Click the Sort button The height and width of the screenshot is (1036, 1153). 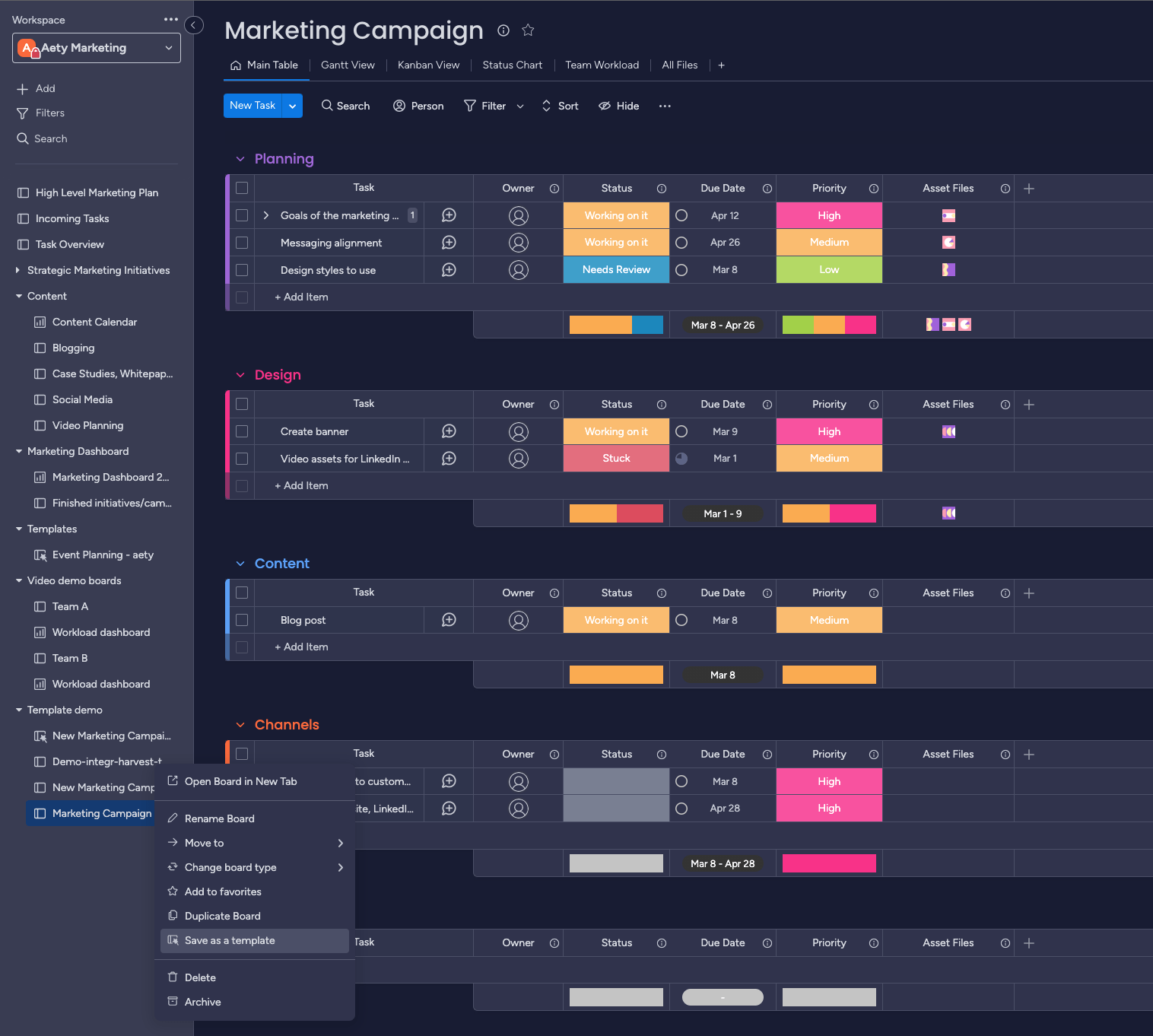560,106
